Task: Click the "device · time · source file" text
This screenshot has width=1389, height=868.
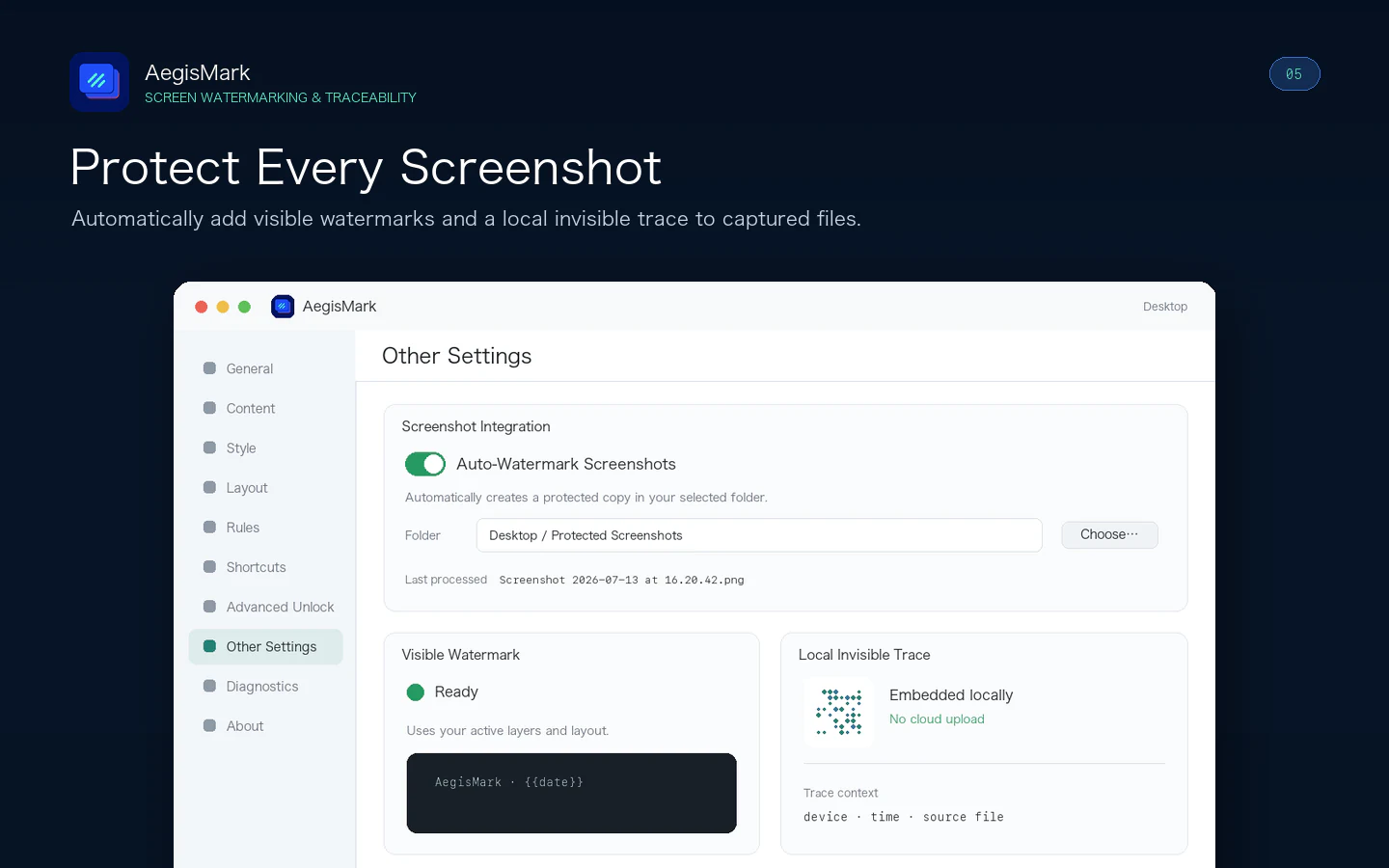Action: tap(904, 817)
